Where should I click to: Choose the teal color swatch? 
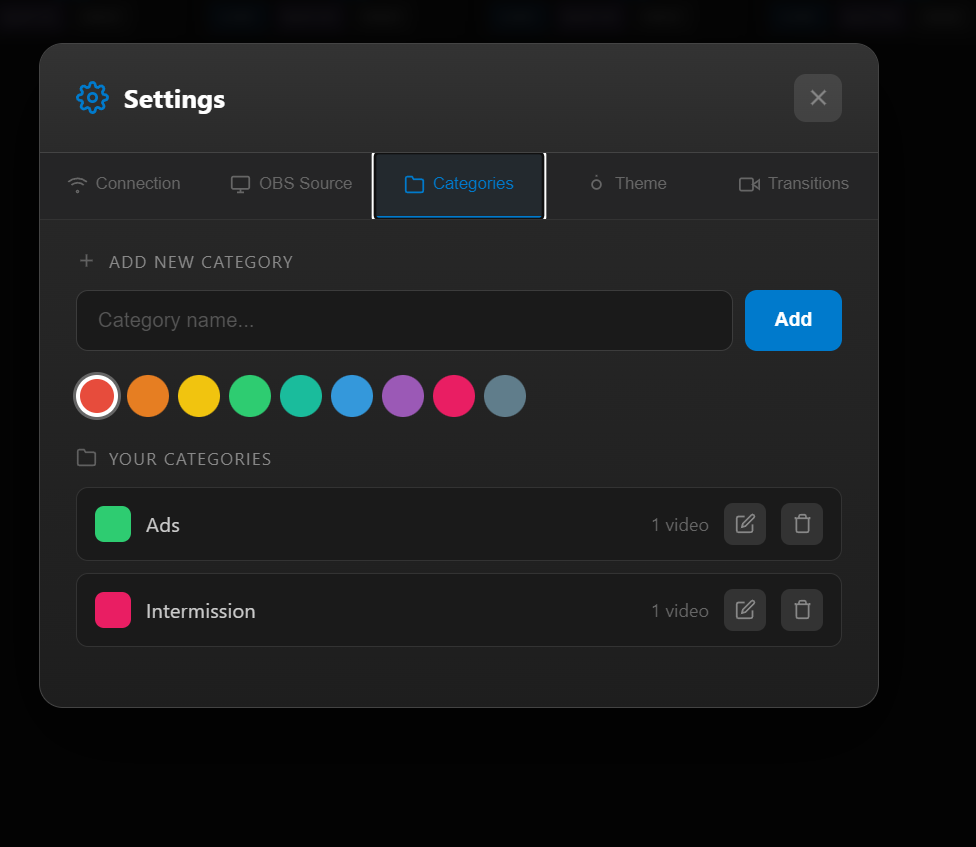301,396
